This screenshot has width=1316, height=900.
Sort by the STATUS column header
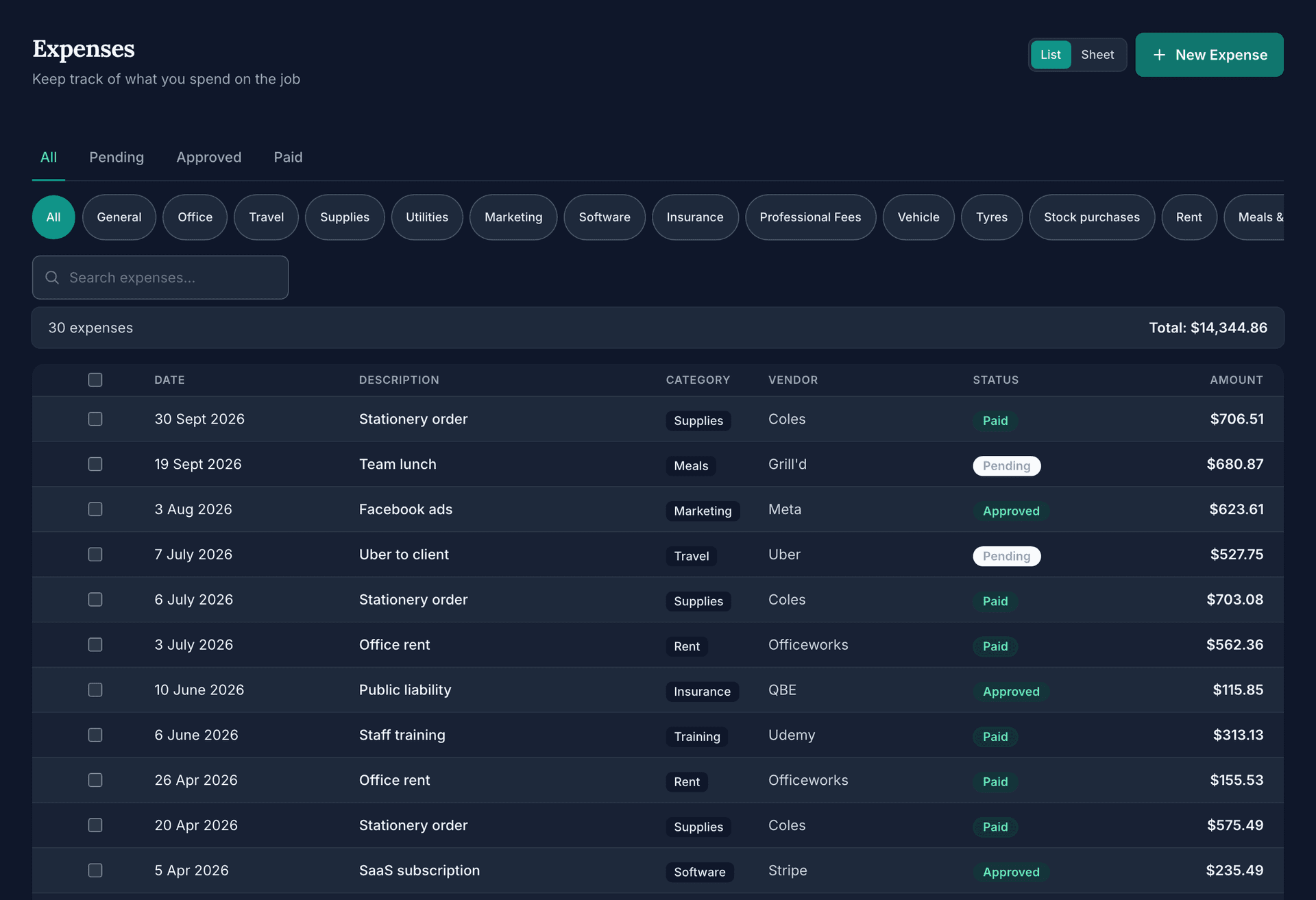[x=995, y=380]
